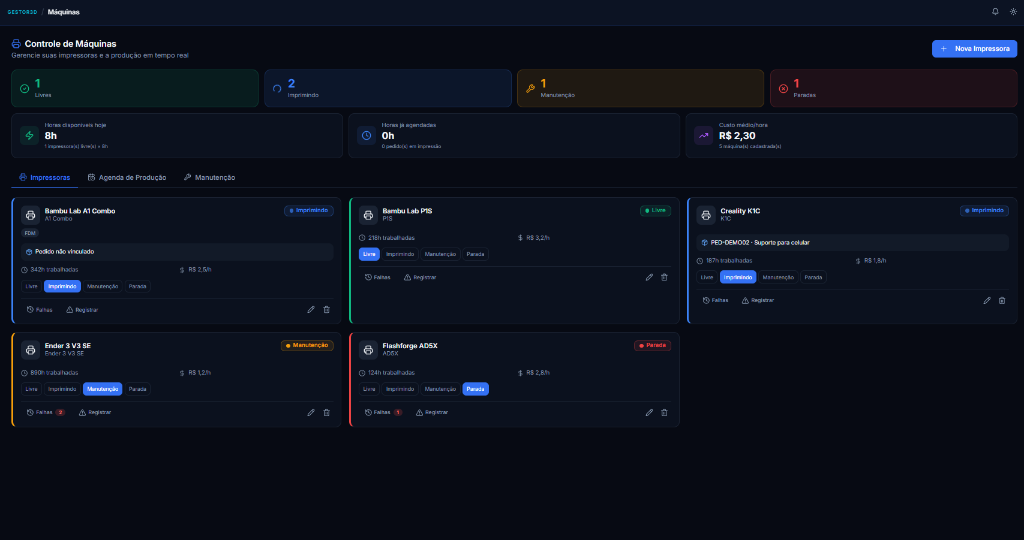The width and height of the screenshot is (1024, 540).
Task: Click the clock icon for Horas já agendadas
Action: click(x=366, y=136)
